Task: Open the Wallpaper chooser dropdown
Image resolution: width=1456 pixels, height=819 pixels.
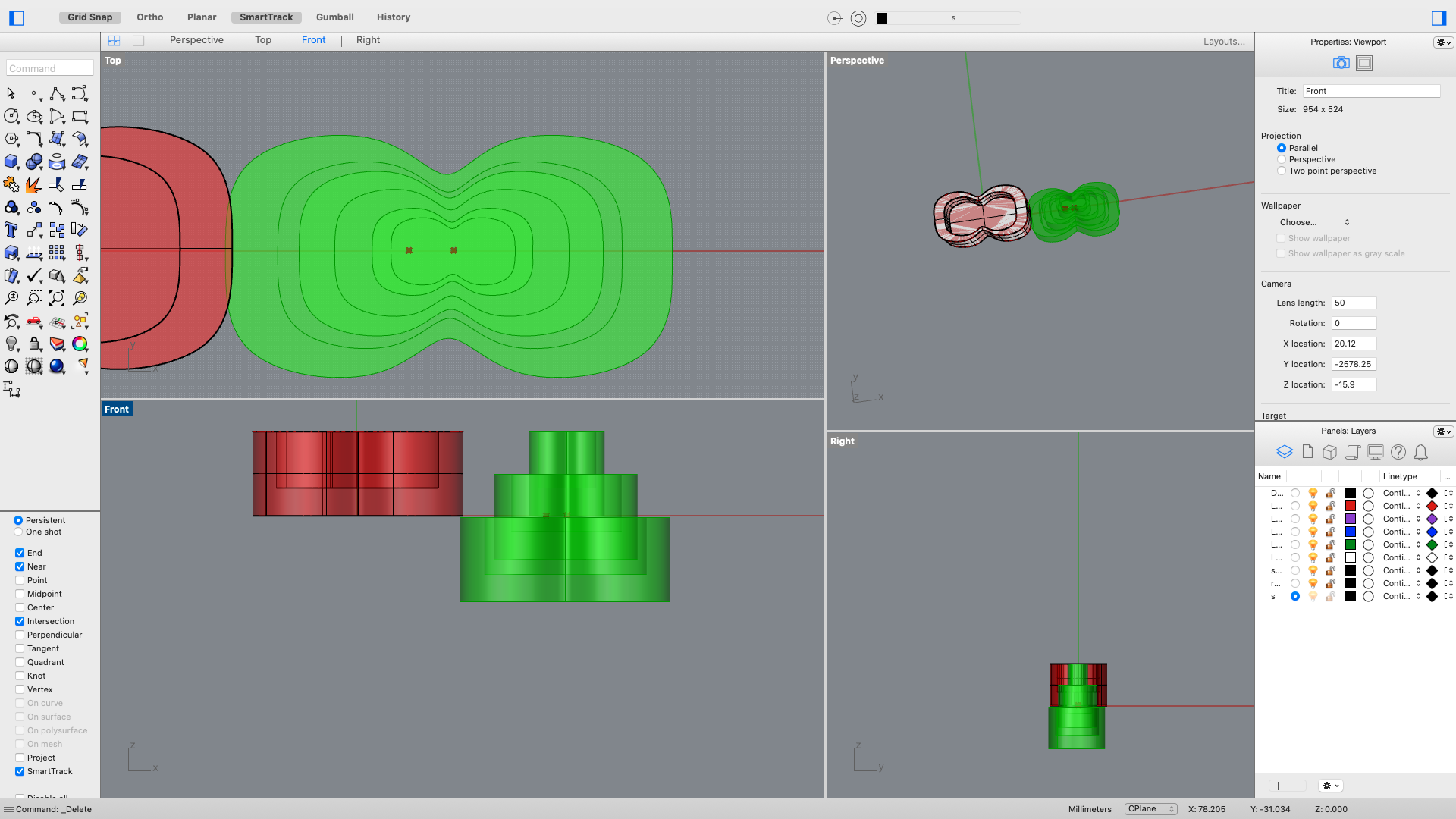Action: click(1313, 221)
